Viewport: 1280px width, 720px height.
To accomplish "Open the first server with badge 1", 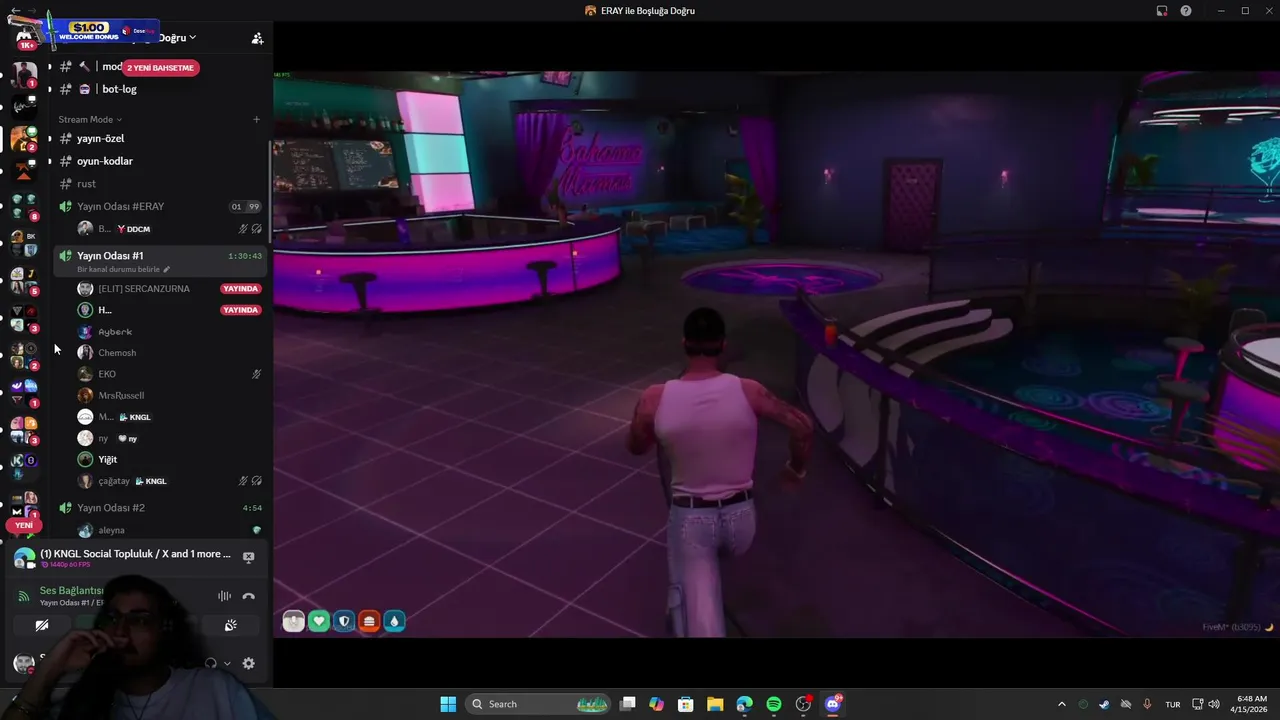I will [24, 75].
